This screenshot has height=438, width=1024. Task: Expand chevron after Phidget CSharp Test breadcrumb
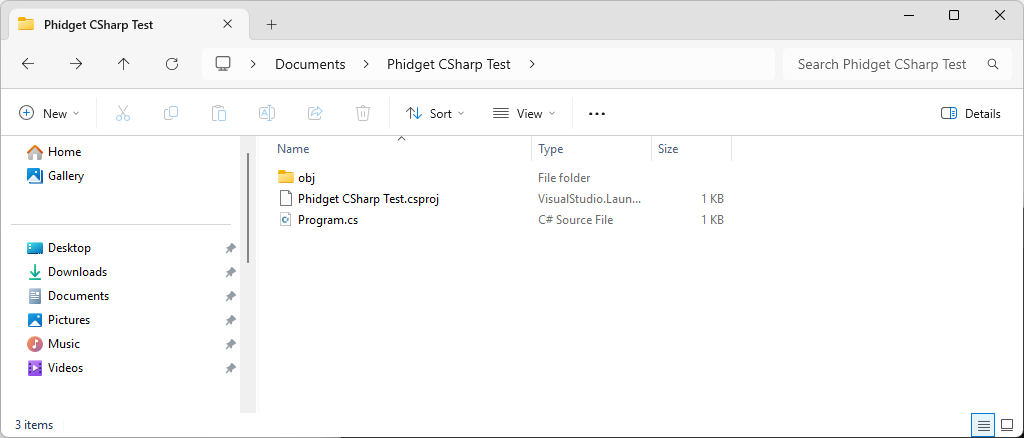(532, 64)
